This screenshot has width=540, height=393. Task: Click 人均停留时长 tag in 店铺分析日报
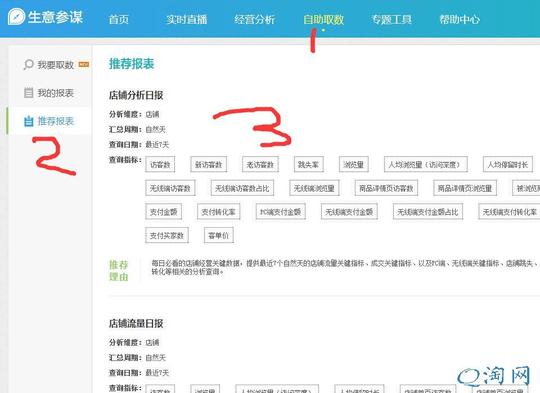click(508, 165)
